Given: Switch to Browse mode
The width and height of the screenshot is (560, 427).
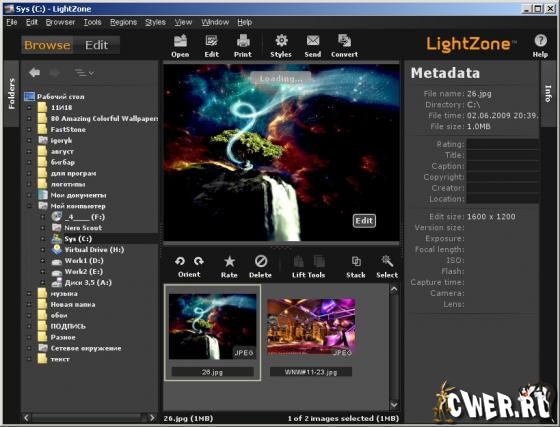Looking at the screenshot, I should 47,45.
